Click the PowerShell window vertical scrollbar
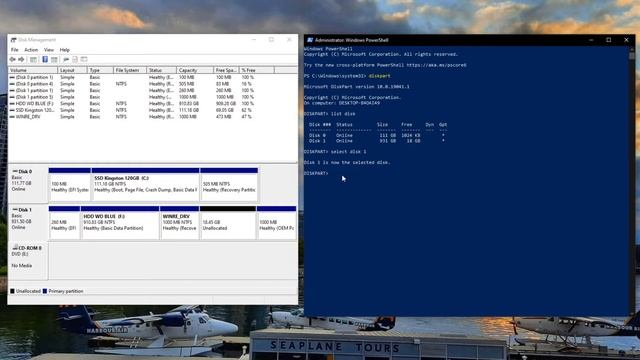The width and height of the screenshot is (640, 360). pyautogui.click(x=632, y=181)
